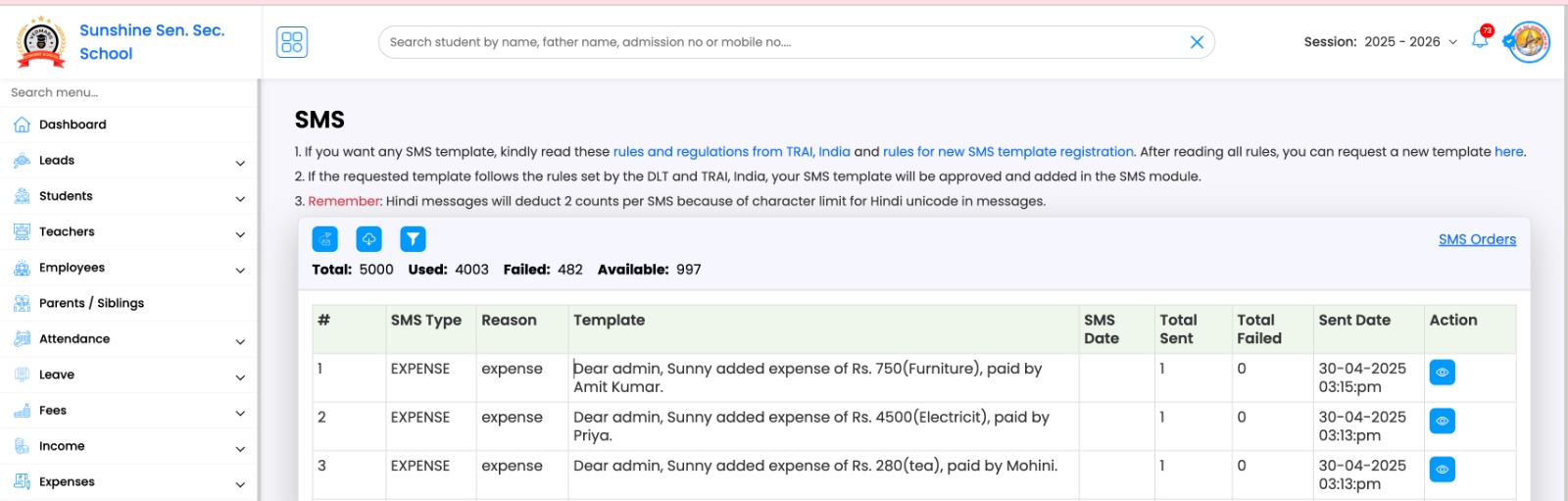The height and width of the screenshot is (501, 1568).
Task: View SMS details for Rs. 280 tea row
Action: (x=1442, y=470)
